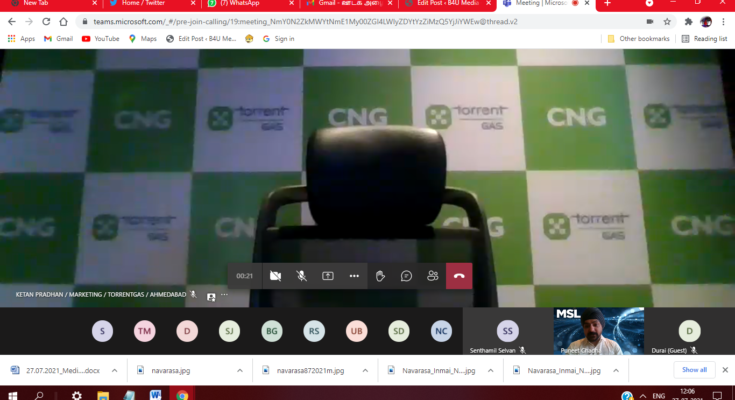This screenshot has height=400, width=735.
Task: Select the first D participant avatar
Action: click(x=187, y=331)
